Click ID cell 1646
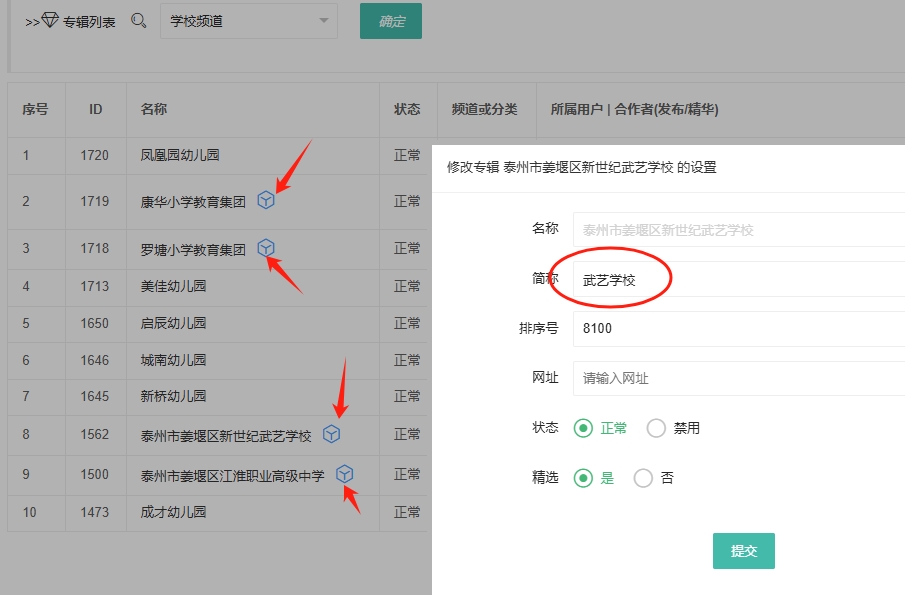905x595 pixels. 95,360
